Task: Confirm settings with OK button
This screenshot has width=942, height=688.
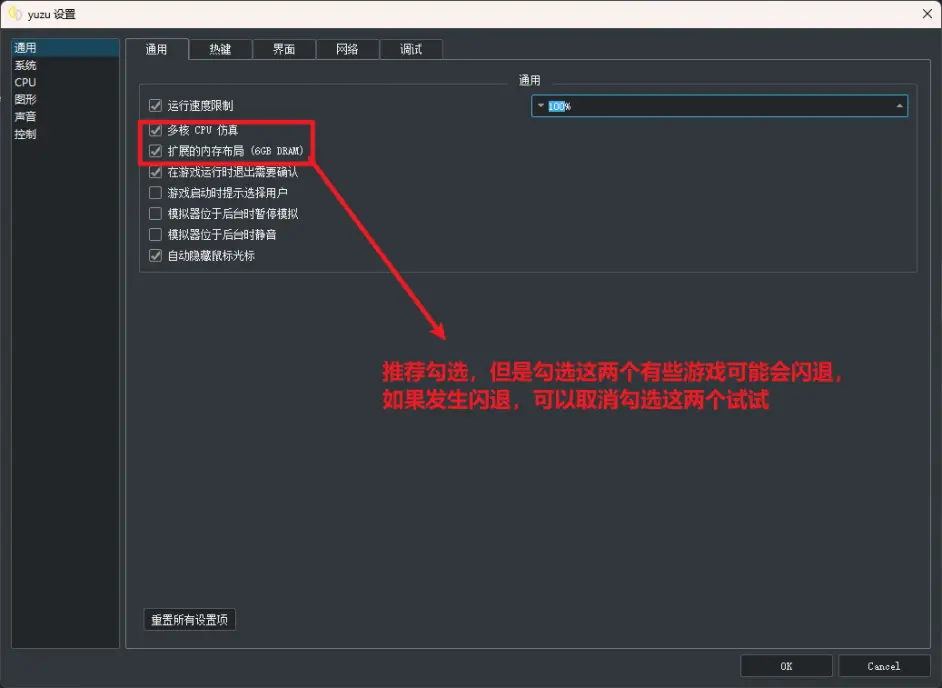Action: tap(786, 666)
